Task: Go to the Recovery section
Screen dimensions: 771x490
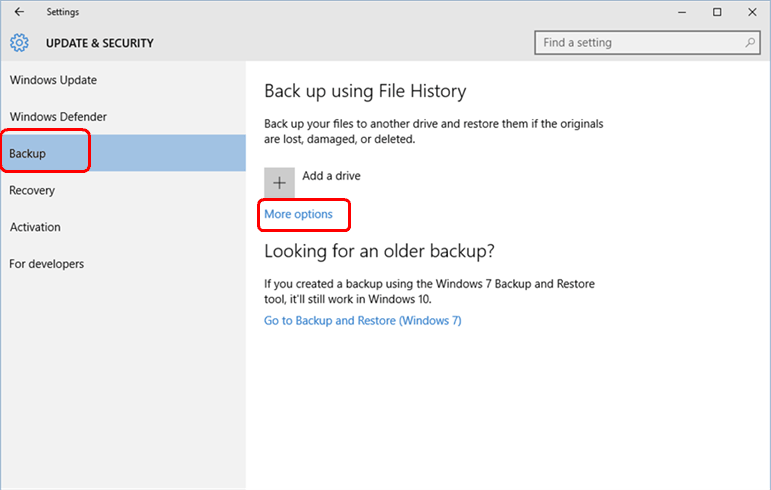Action: pyautogui.click(x=32, y=190)
